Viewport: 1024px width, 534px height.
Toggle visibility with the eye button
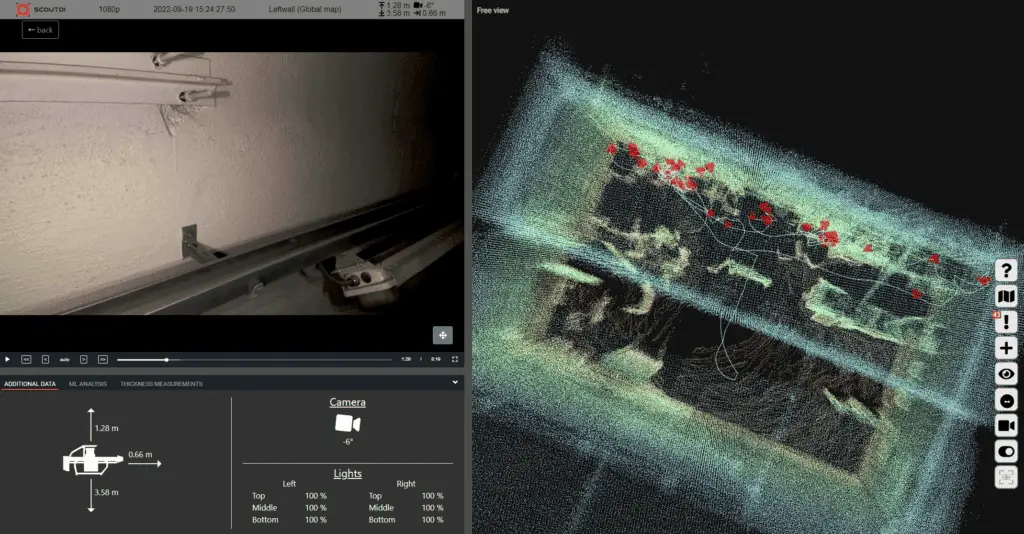pos(1006,374)
